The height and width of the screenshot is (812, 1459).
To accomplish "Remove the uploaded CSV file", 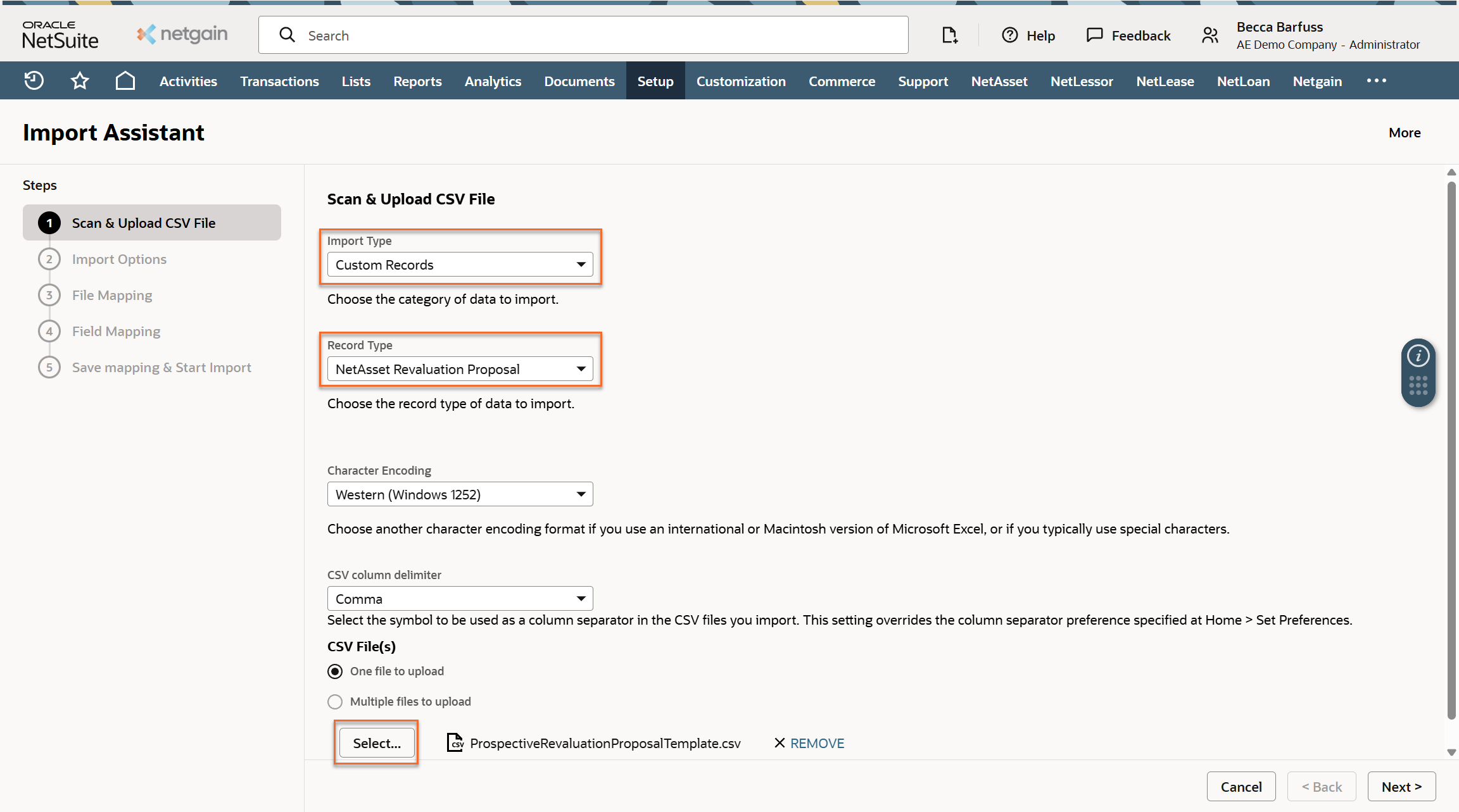I will point(809,743).
